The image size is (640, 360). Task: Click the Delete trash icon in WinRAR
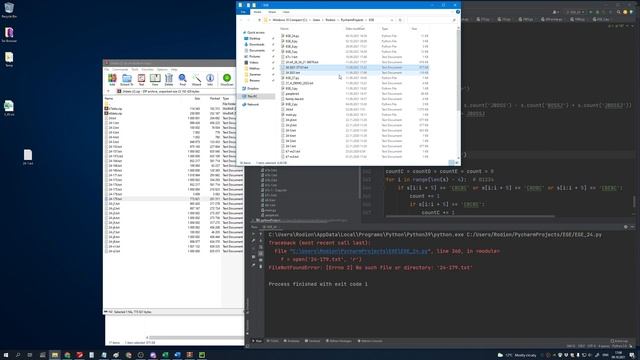[169, 79]
